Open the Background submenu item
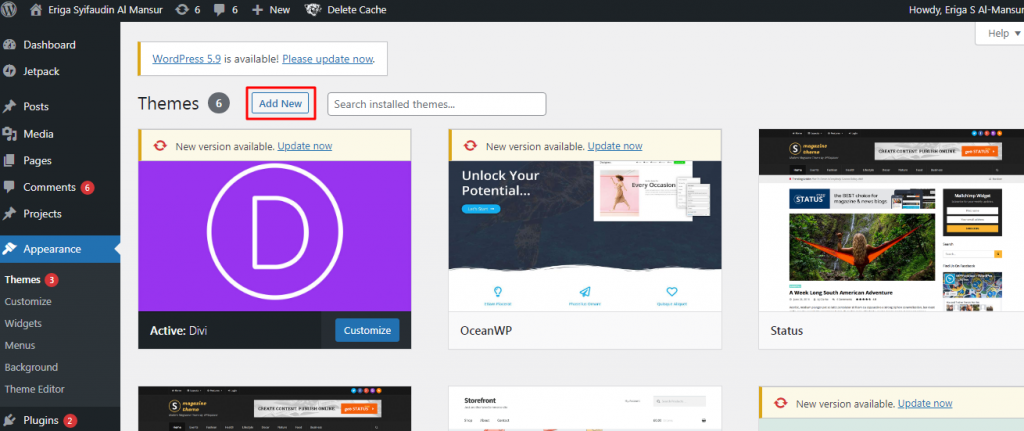 [31, 367]
